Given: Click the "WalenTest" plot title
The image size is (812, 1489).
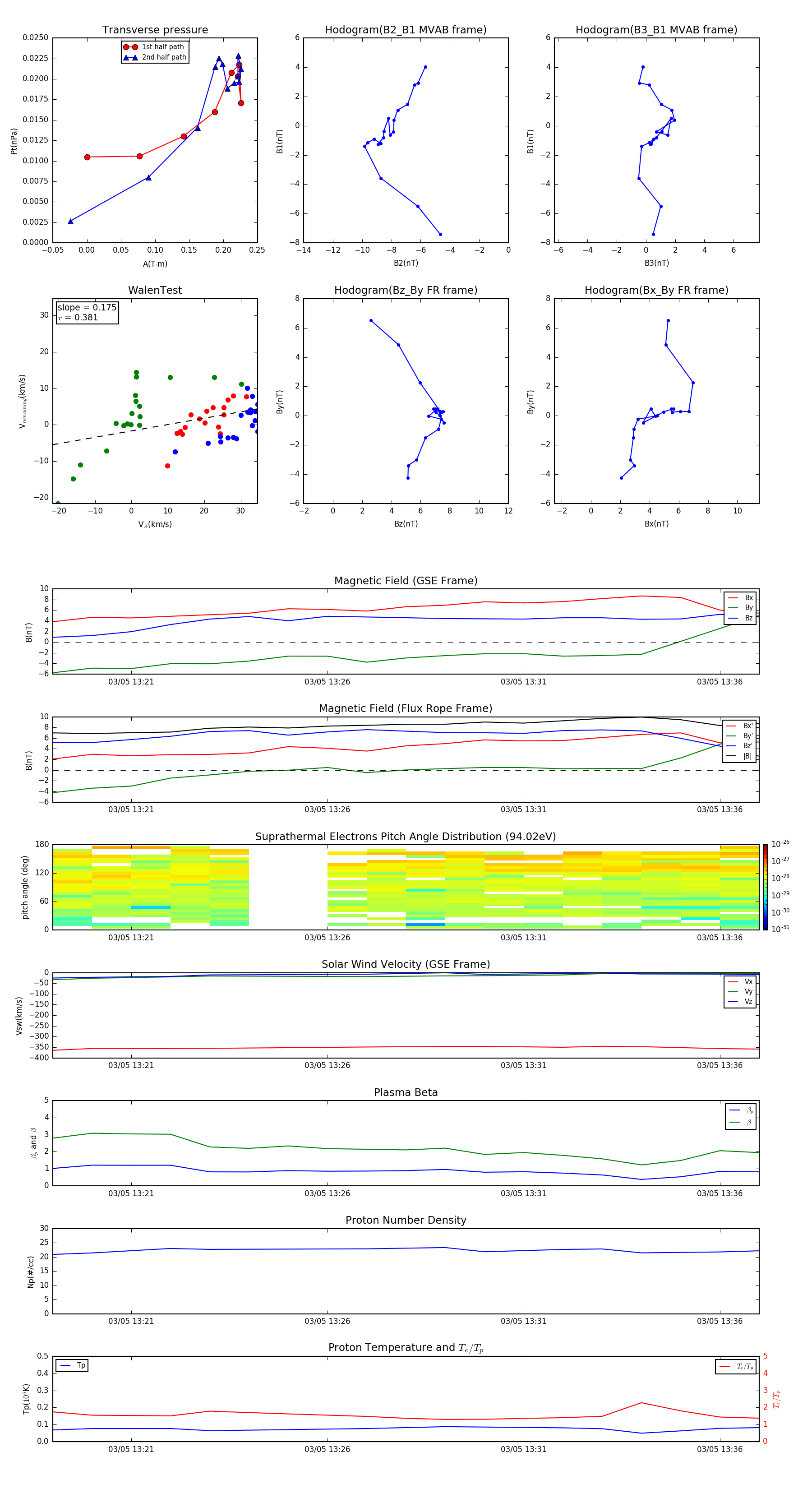Looking at the screenshot, I should pos(155,290).
